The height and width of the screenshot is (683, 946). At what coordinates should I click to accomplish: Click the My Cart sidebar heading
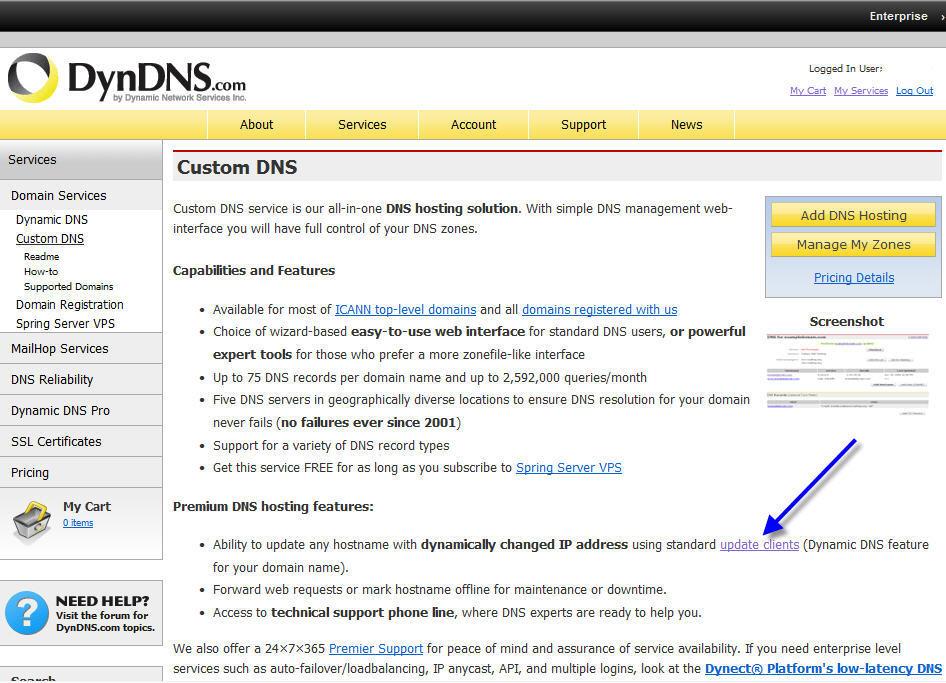[87, 506]
